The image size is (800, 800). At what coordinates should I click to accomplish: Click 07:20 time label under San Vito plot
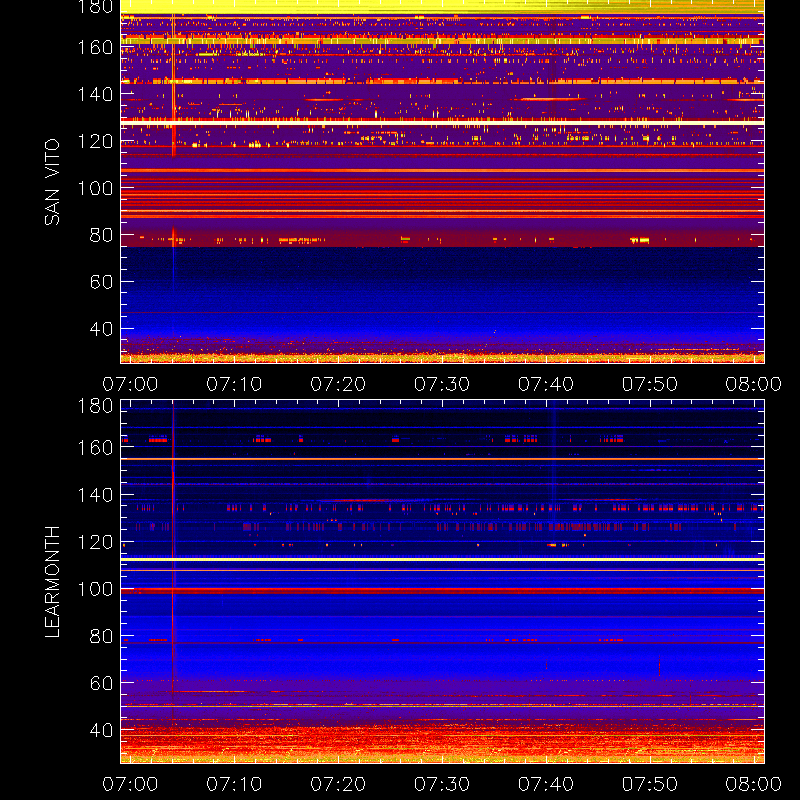pyautogui.click(x=338, y=384)
